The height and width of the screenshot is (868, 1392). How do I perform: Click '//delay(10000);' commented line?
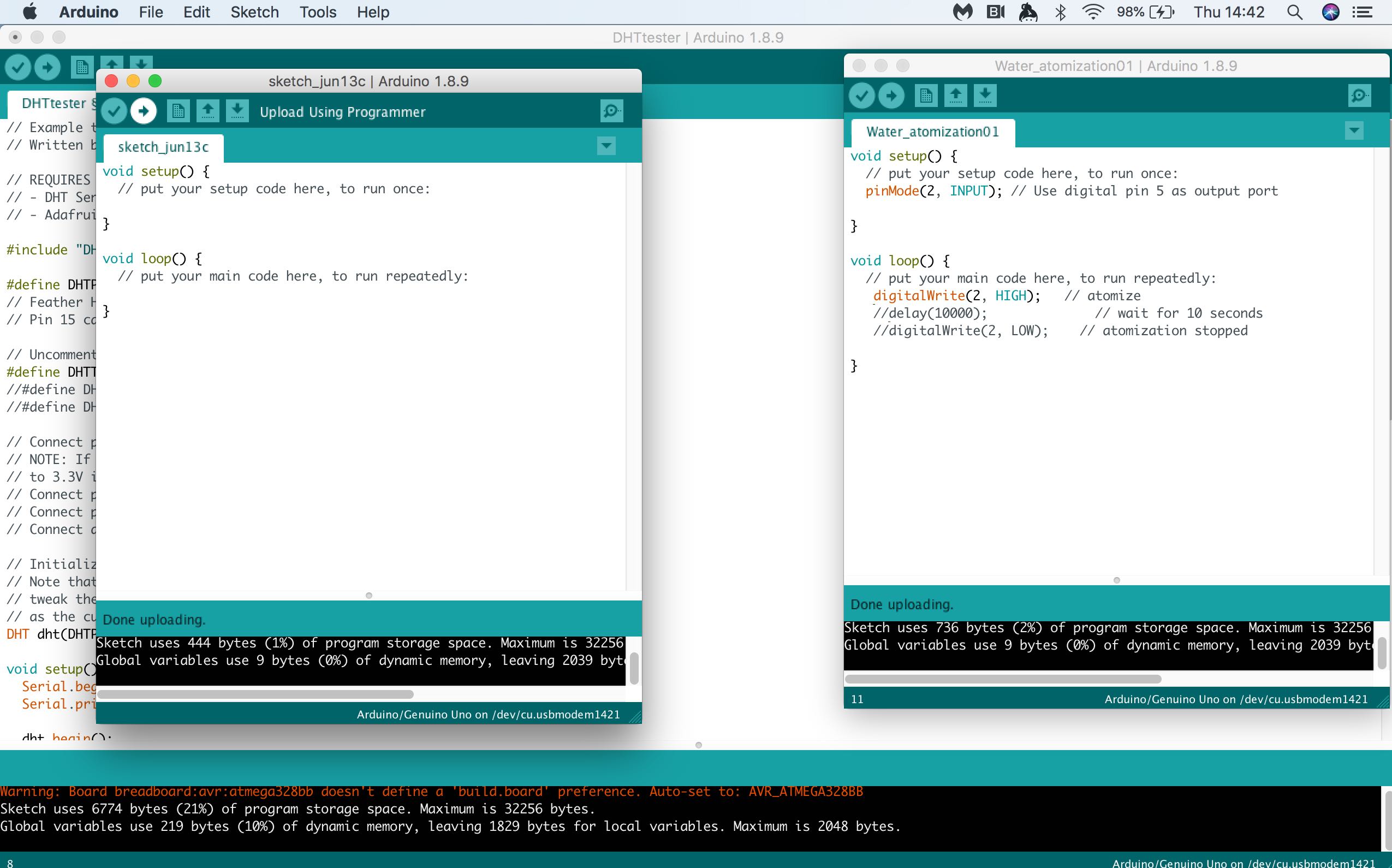930,313
